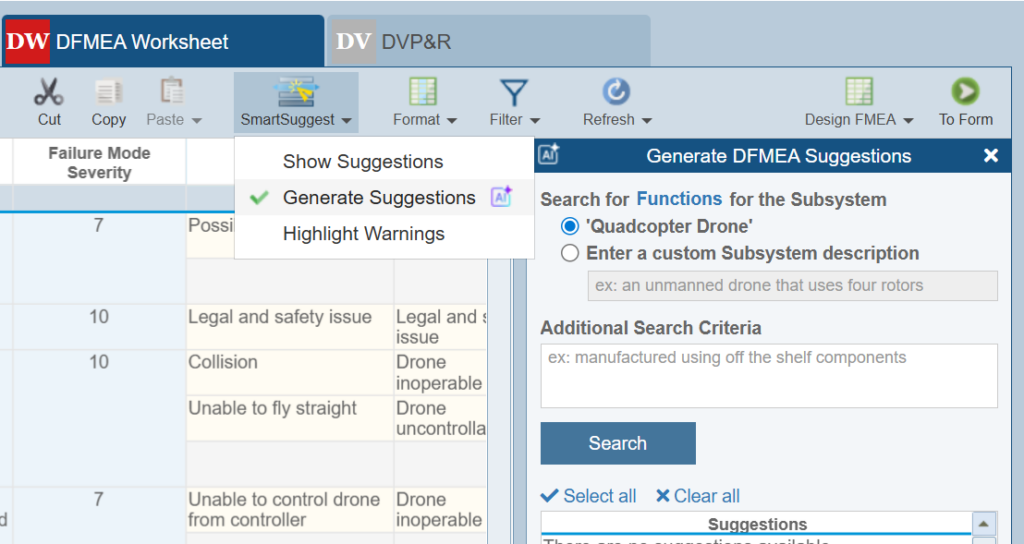Choose the custom Subsystem description radio option
This screenshot has height=544, width=1024.
point(570,253)
